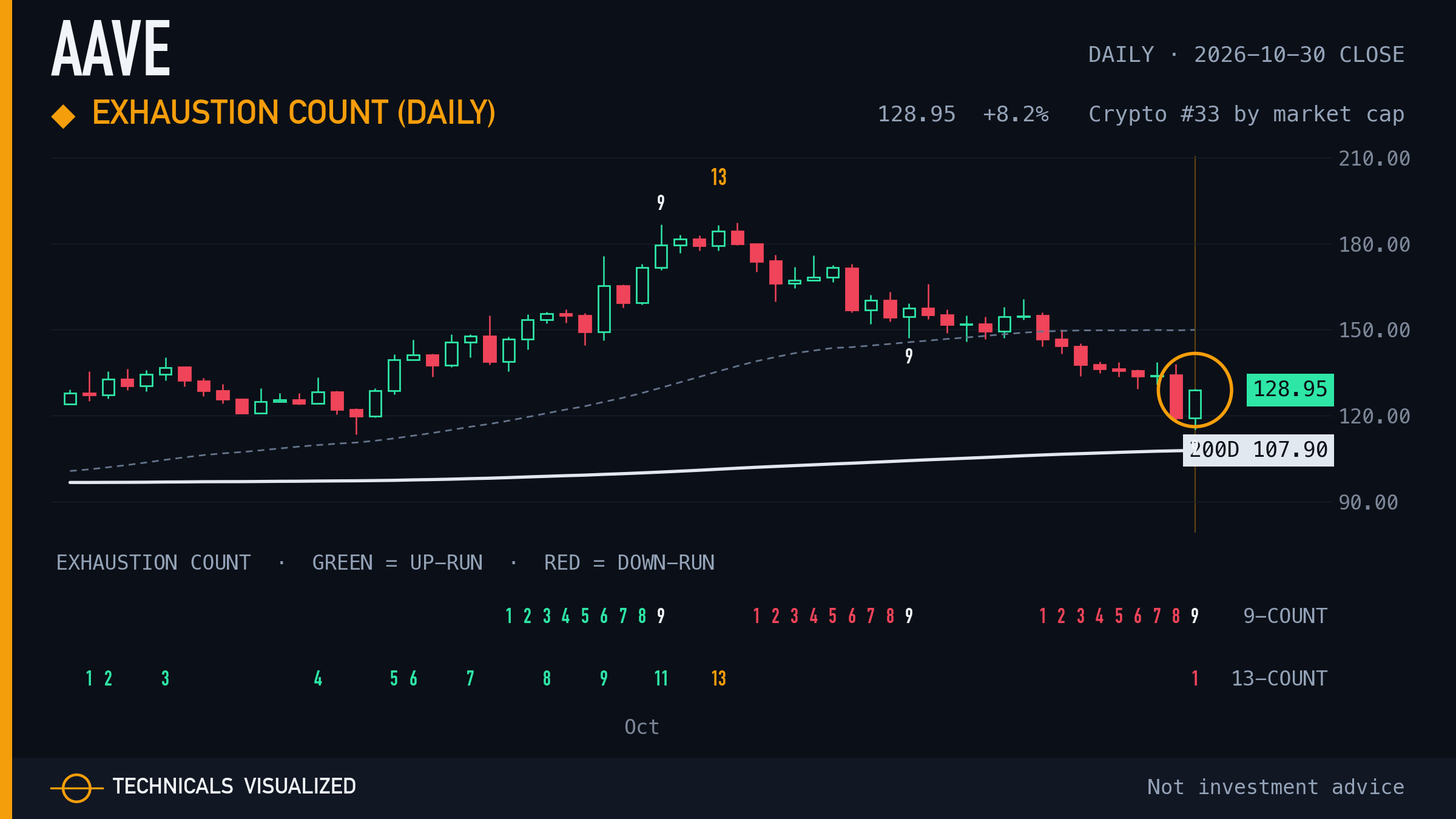Select 'Crypto #33 by market cap' text

[x=1246, y=114]
